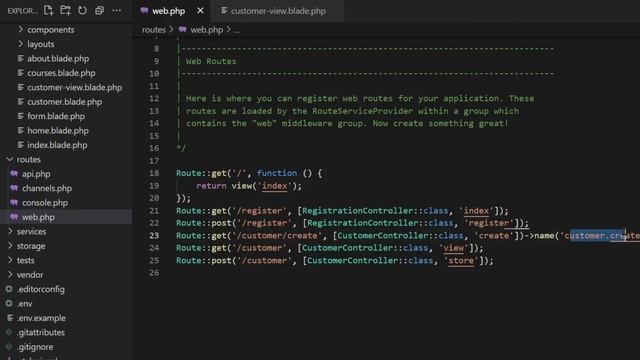The height and width of the screenshot is (360, 640).
Task: Click the 'function' keyword on line 18
Action: 277,173
